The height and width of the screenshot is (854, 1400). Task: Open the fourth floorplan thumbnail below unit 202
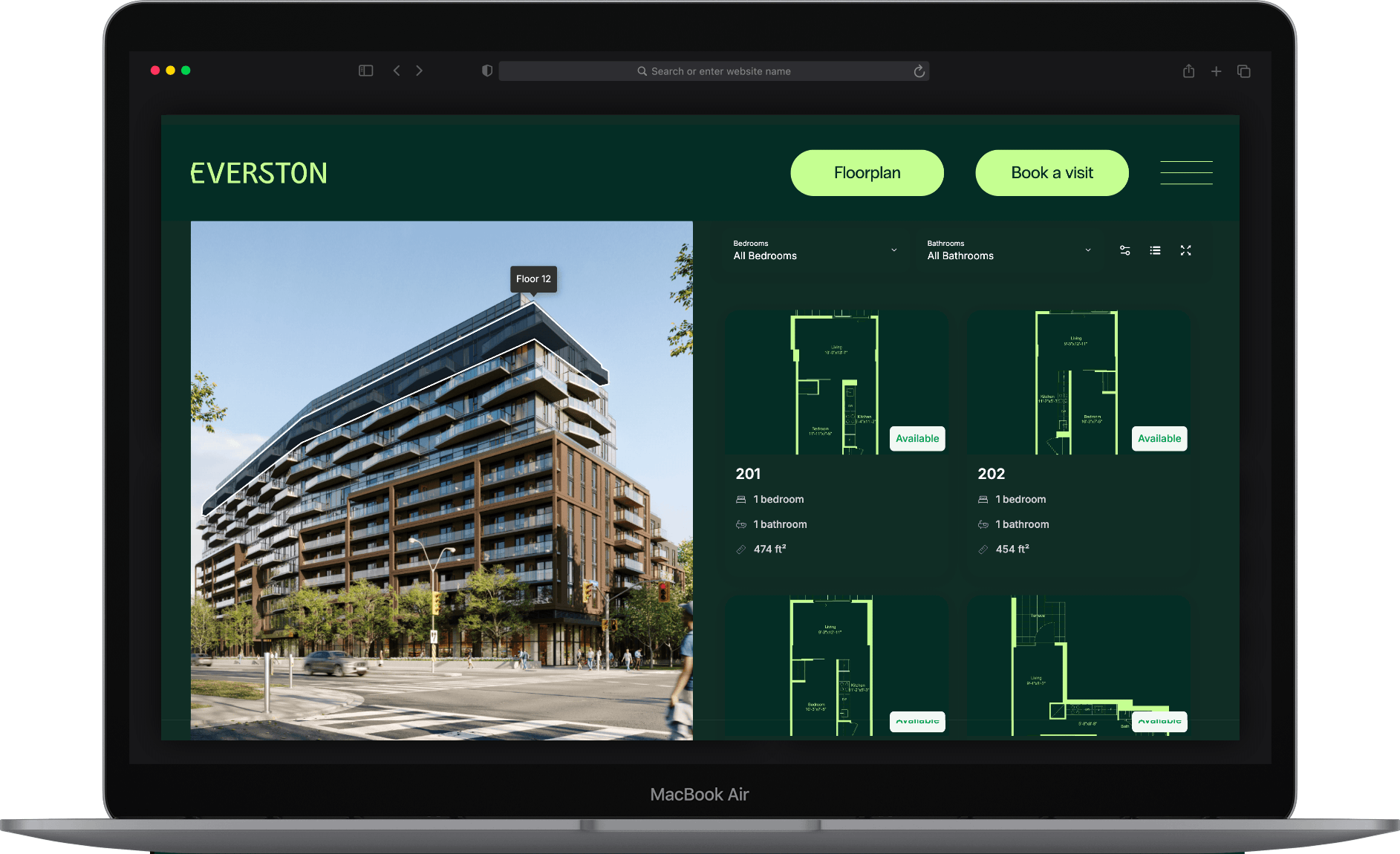tap(1078, 666)
